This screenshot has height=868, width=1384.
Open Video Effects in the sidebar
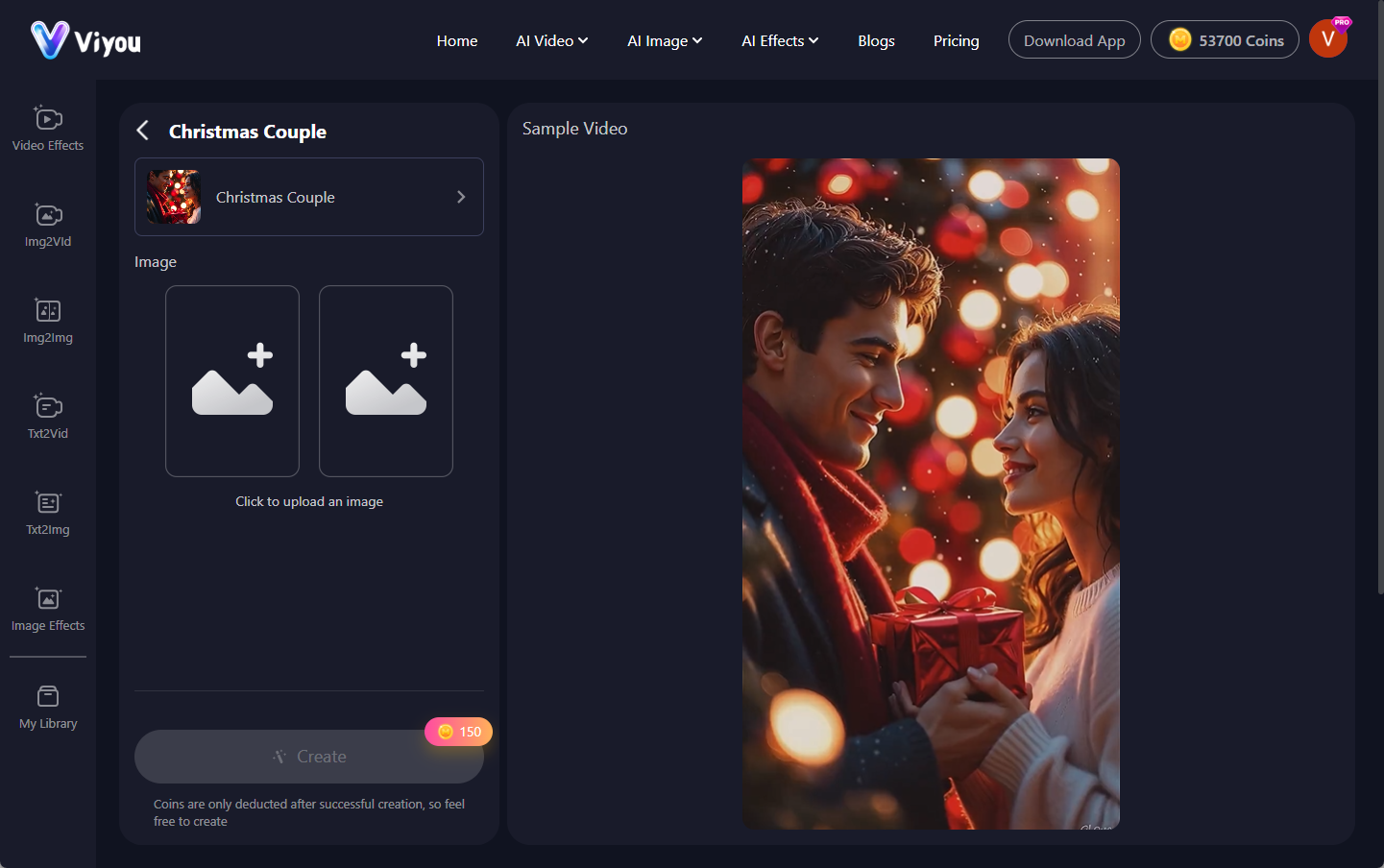pyautogui.click(x=48, y=129)
